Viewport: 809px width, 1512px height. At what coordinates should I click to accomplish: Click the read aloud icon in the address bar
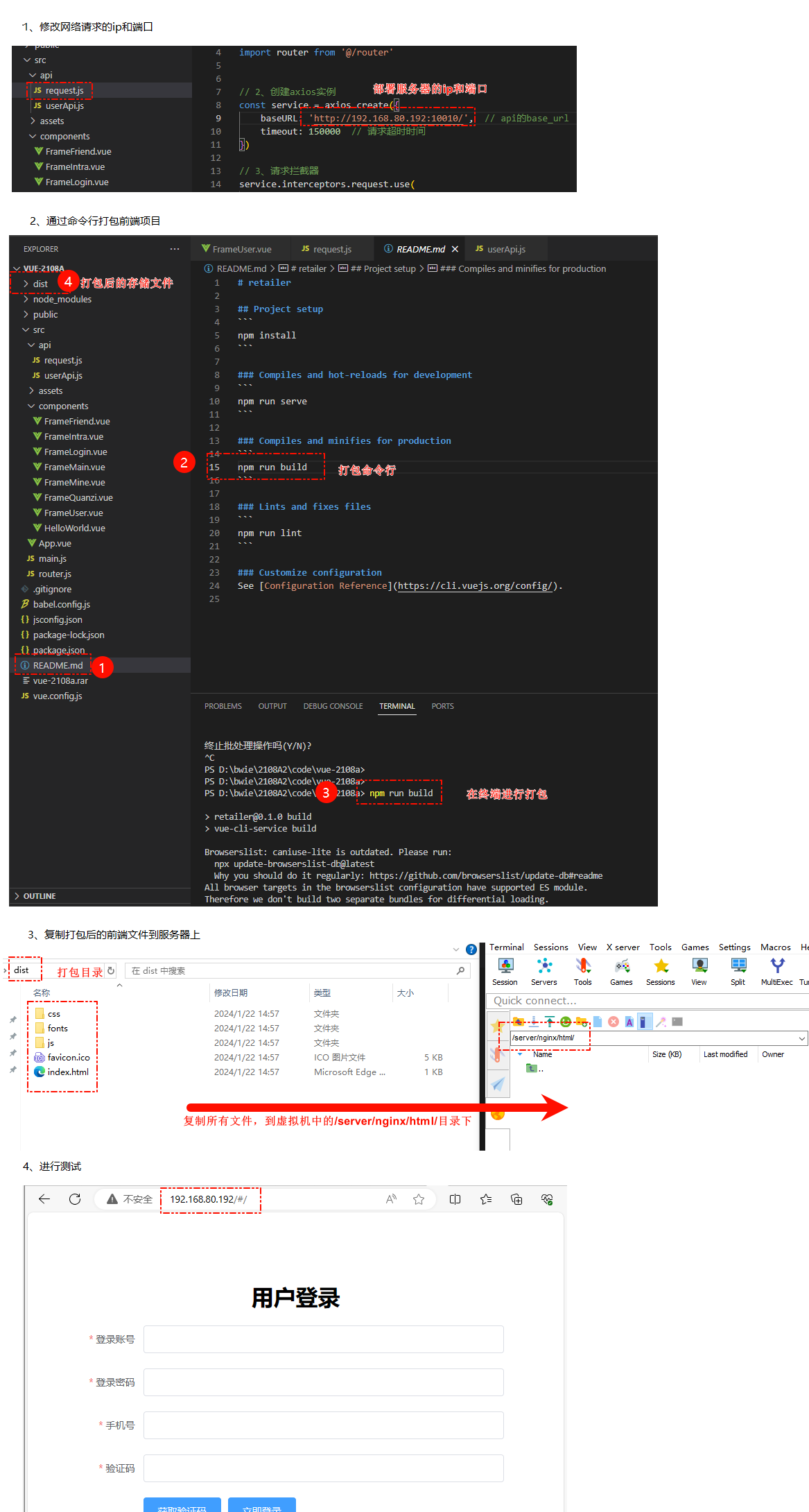pyautogui.click(x=391, y=1199)
